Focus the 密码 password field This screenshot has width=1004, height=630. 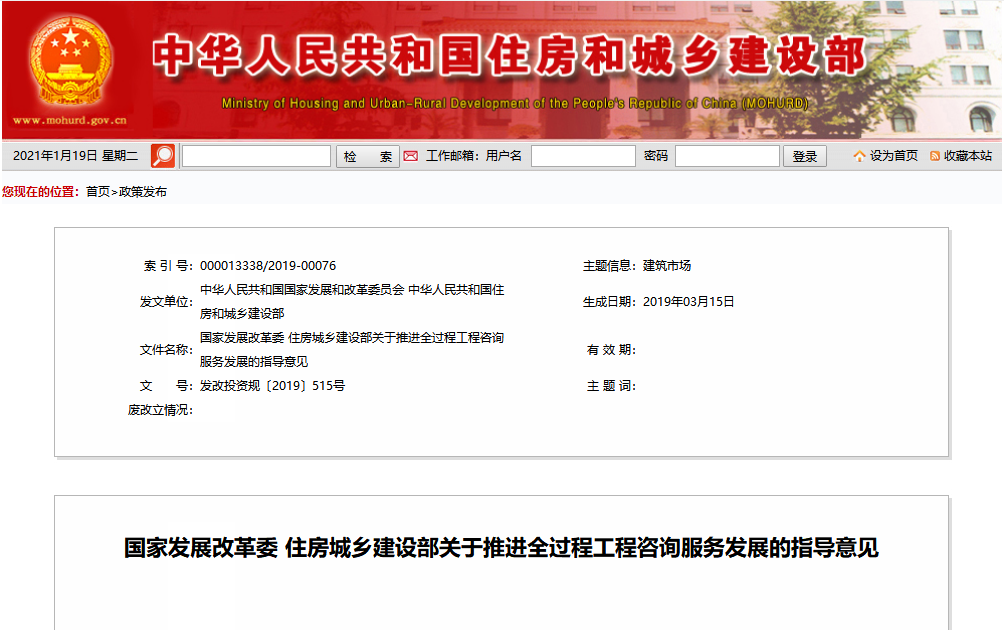(727, 156)
